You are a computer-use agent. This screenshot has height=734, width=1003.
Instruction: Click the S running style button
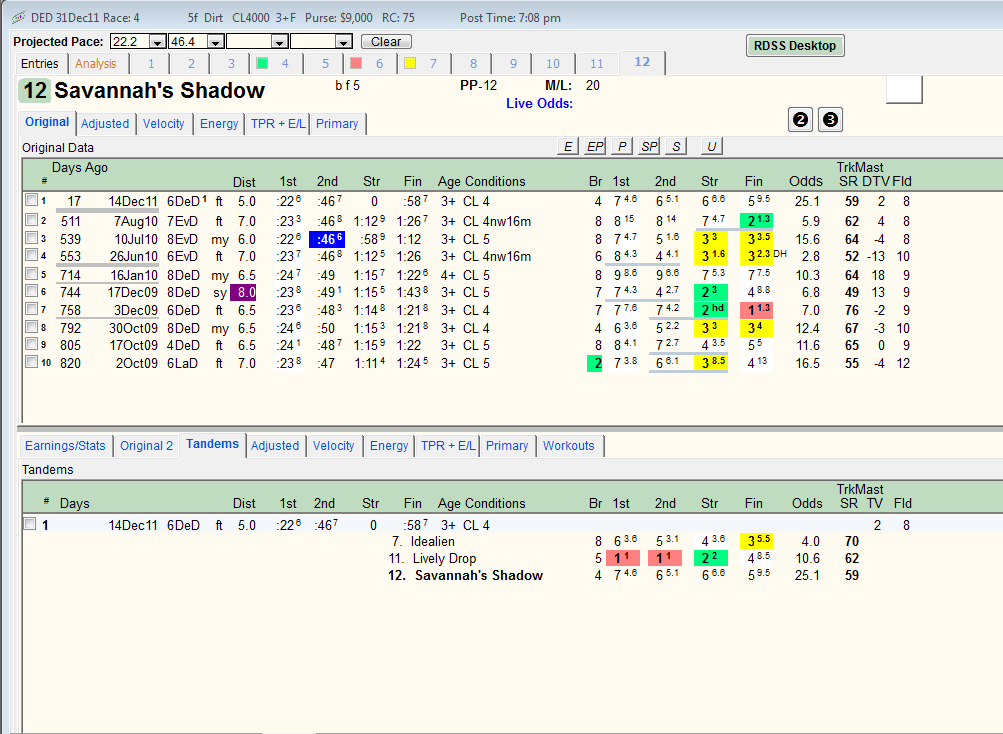[676, 147]
